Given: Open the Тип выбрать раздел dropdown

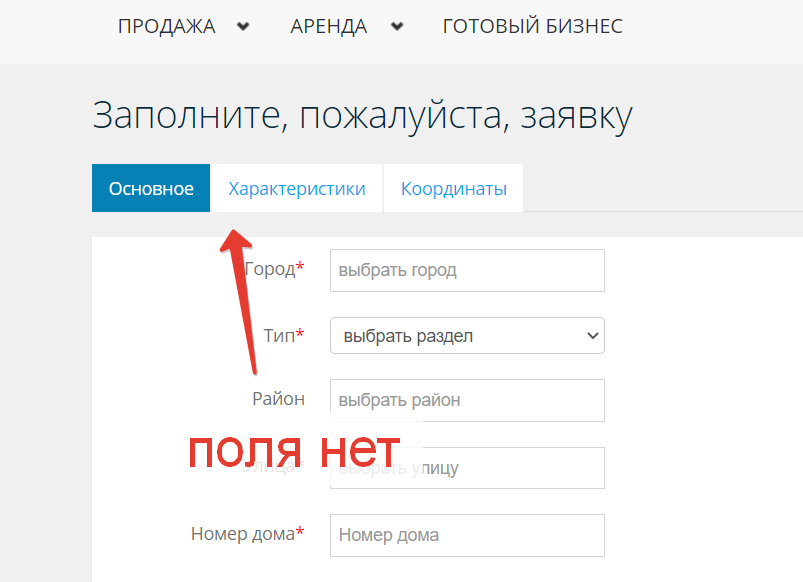Looking at the screenshot, I should point(468,336).
